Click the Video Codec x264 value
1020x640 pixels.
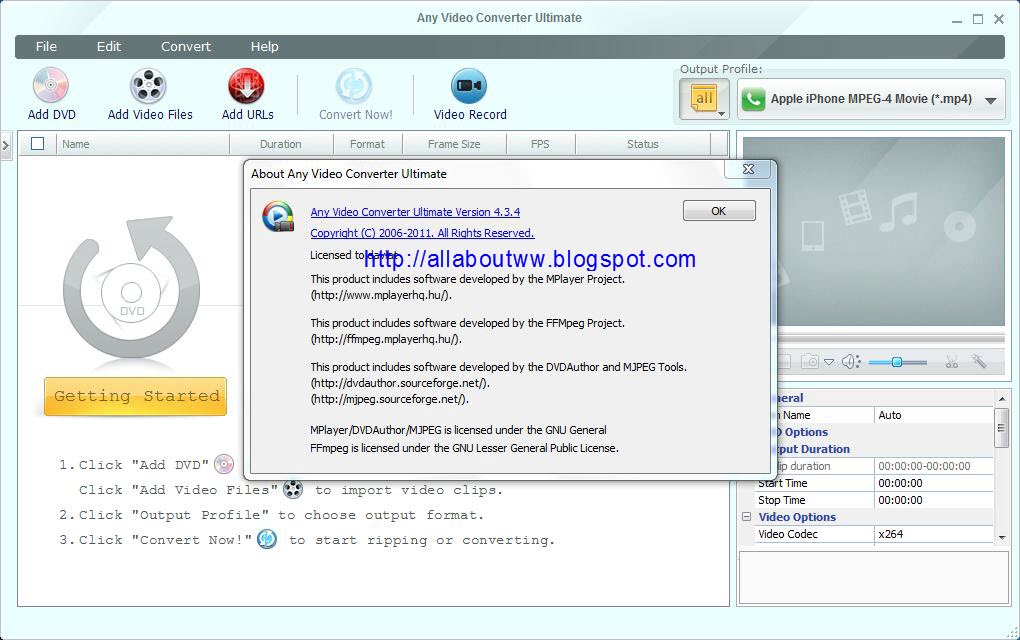tap(933, 534)
